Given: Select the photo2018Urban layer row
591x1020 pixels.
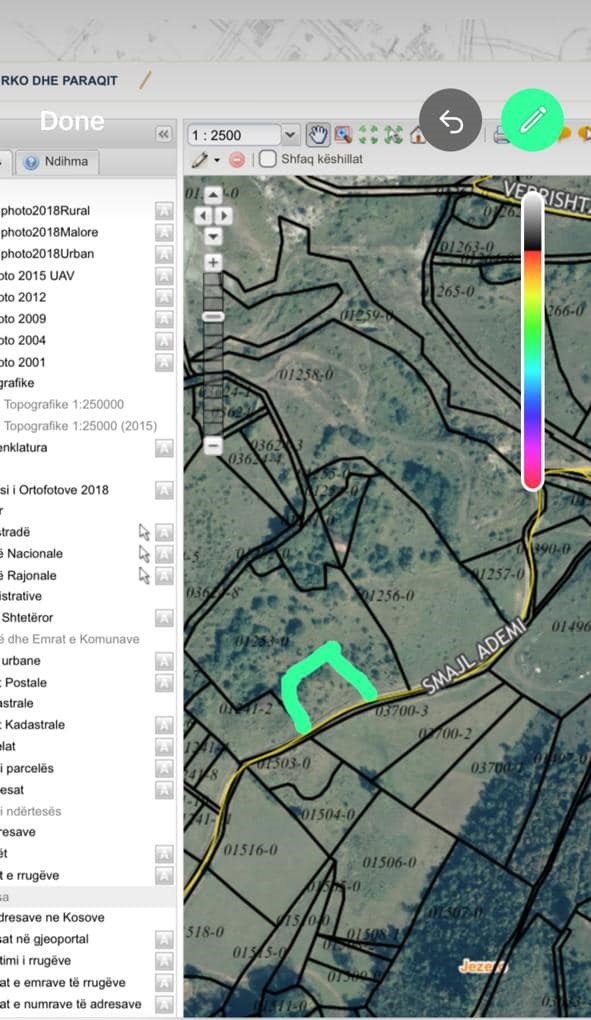Looking at the screenshot, I should click(x=47, y=254).
